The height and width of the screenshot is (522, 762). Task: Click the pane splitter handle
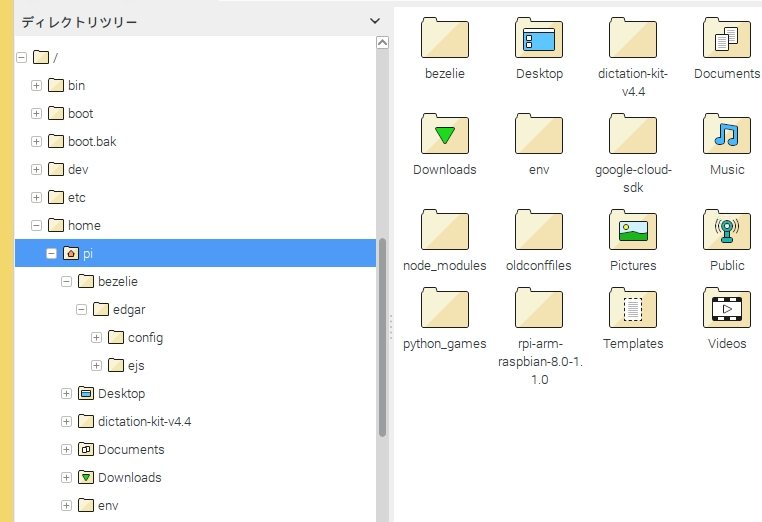(x=390, y=325)
